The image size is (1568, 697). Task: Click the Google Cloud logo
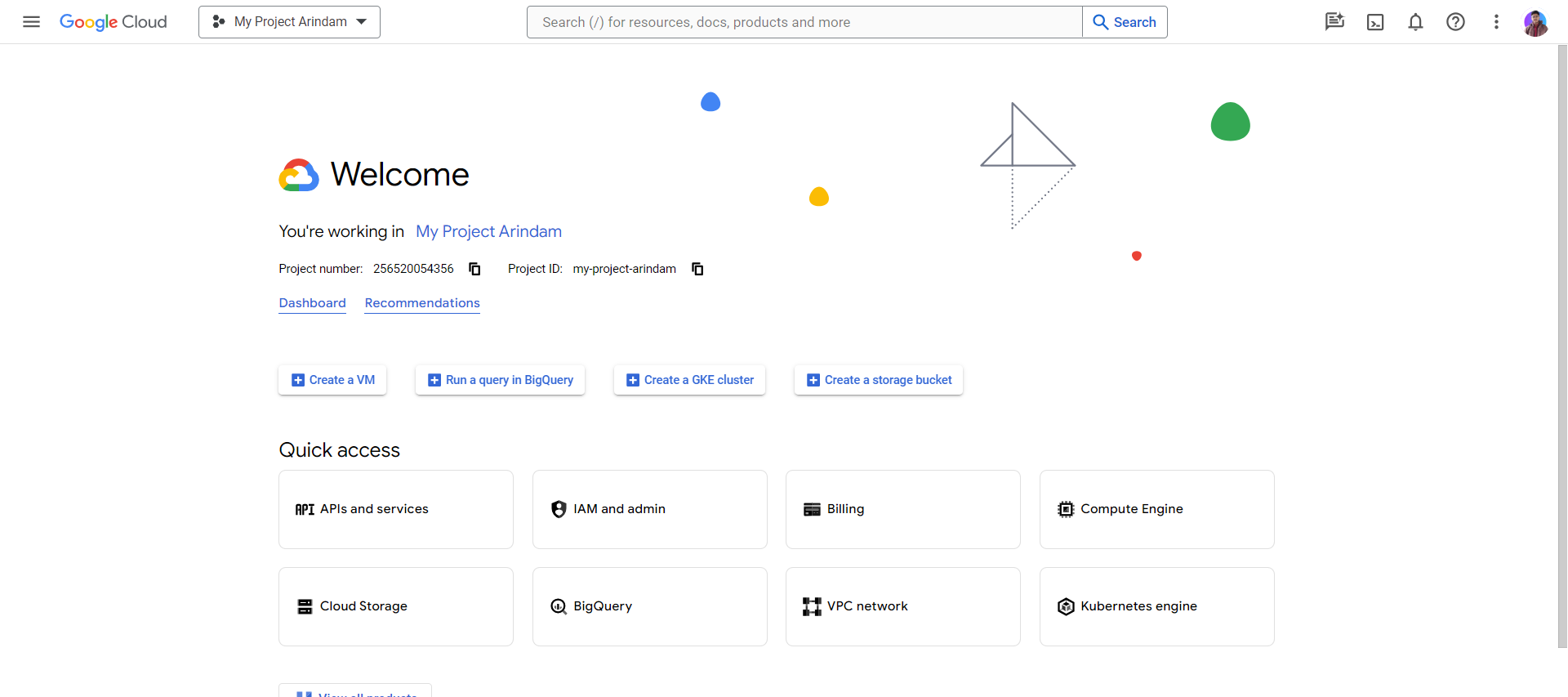click(114, 22)
